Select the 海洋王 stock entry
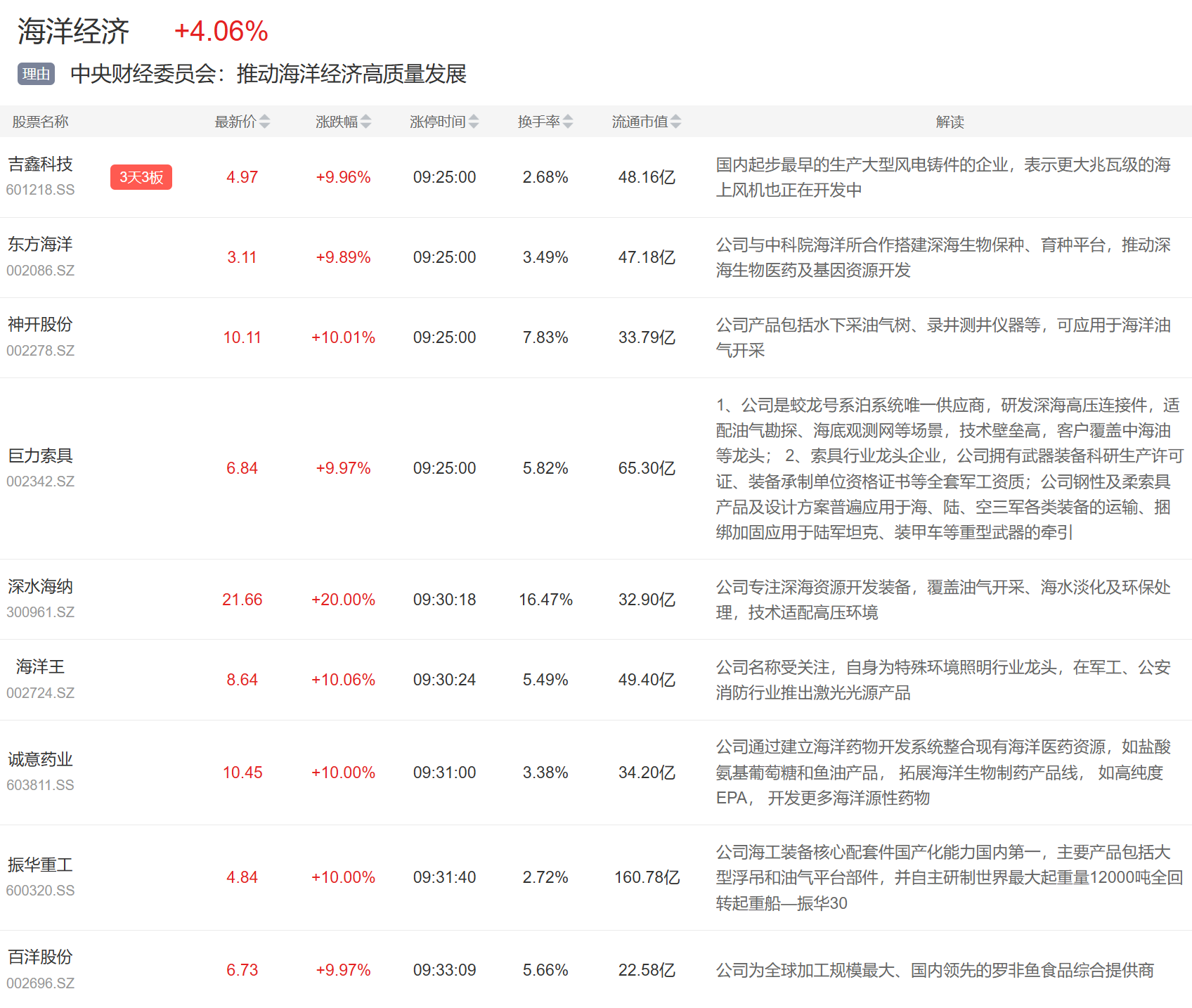This screenshot has width=1192, height=1008. point(40,667)
